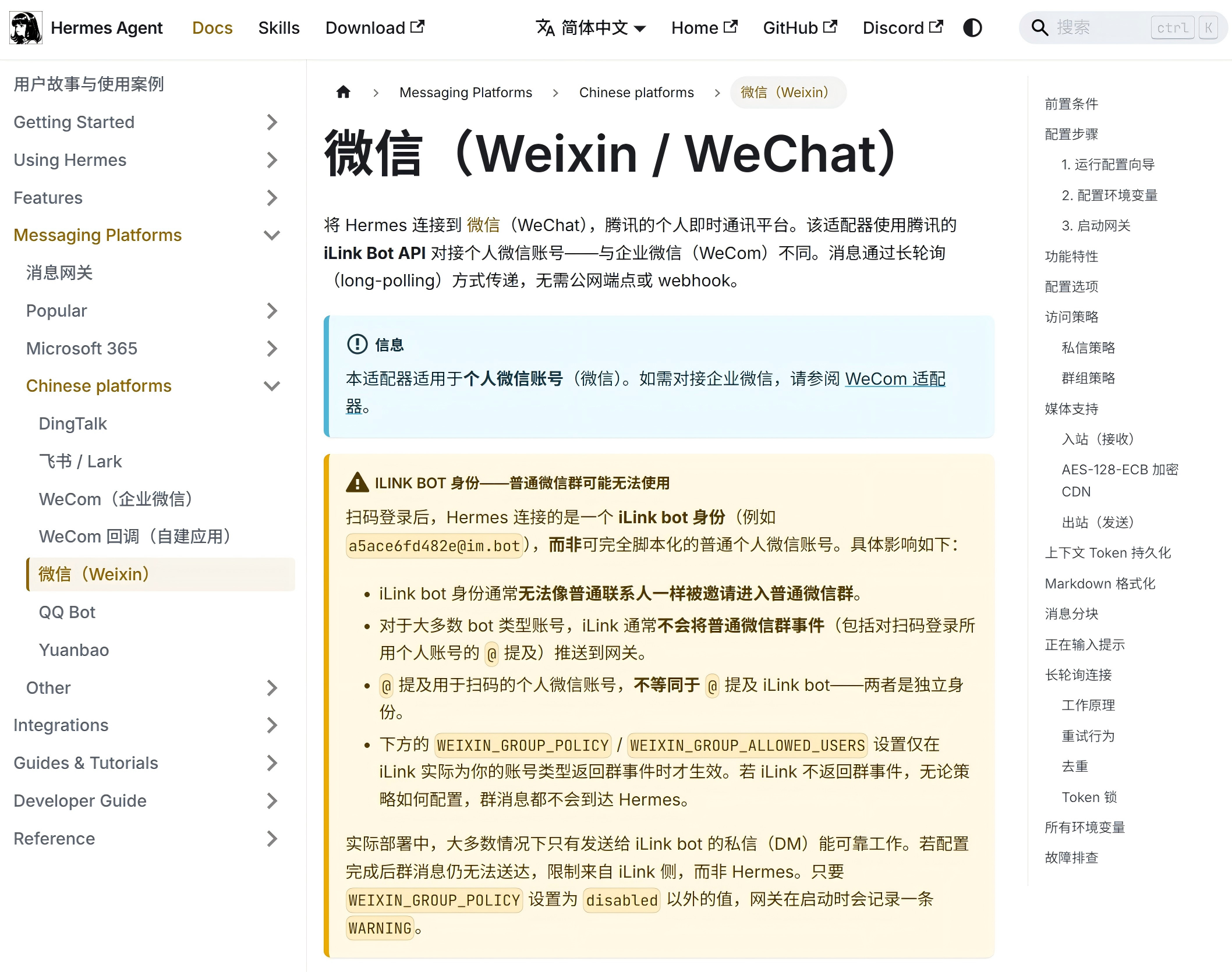
Task: Jump to 配置步骤 in table of contents
Action: pos(1071,134)
